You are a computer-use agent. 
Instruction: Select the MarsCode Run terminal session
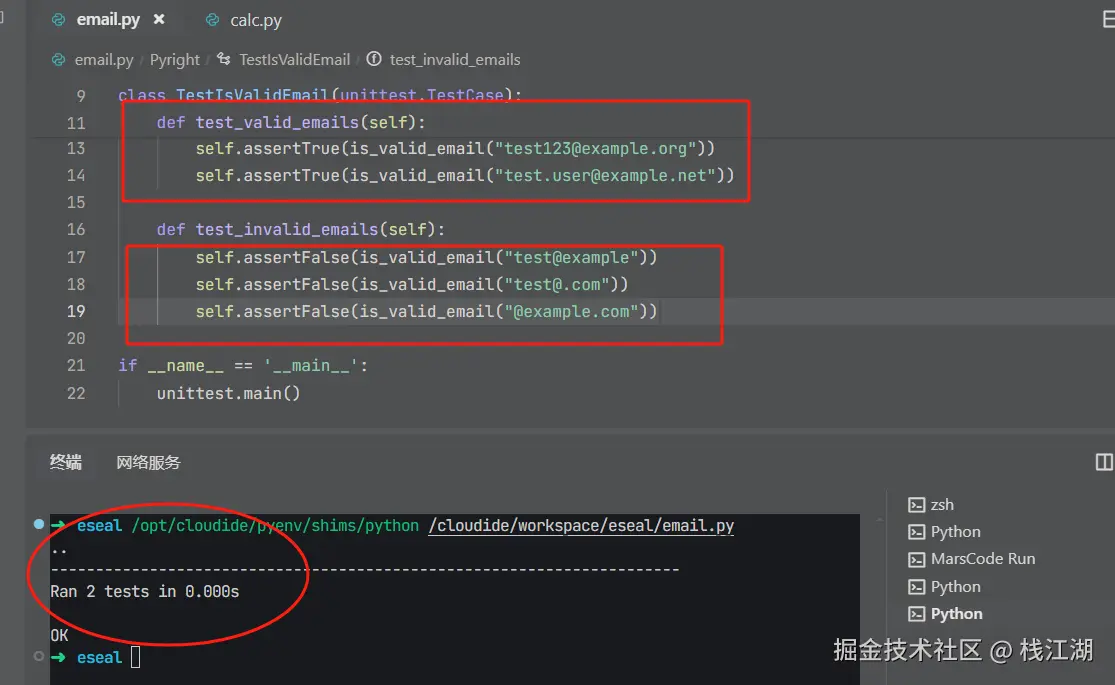pos(983,559)
